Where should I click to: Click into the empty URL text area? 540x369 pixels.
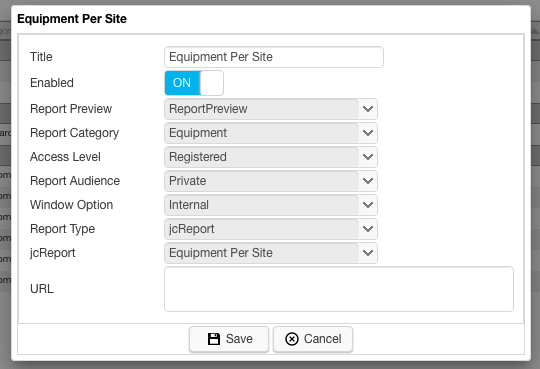(339, 289)
